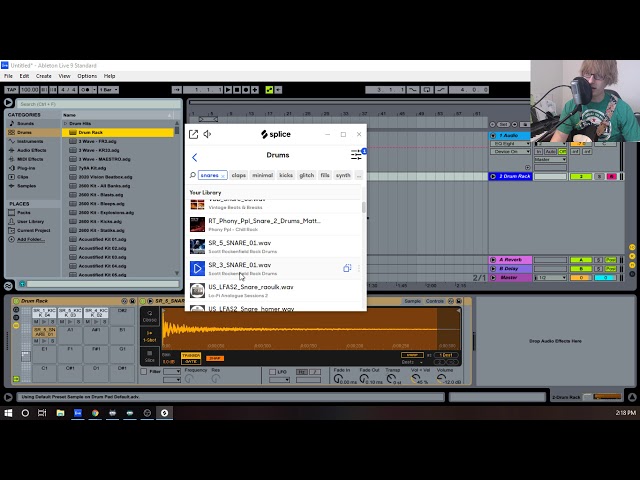This screenshot has height=480, width=640.
Task: Open User Library under Places
Action: click(30, 222)
